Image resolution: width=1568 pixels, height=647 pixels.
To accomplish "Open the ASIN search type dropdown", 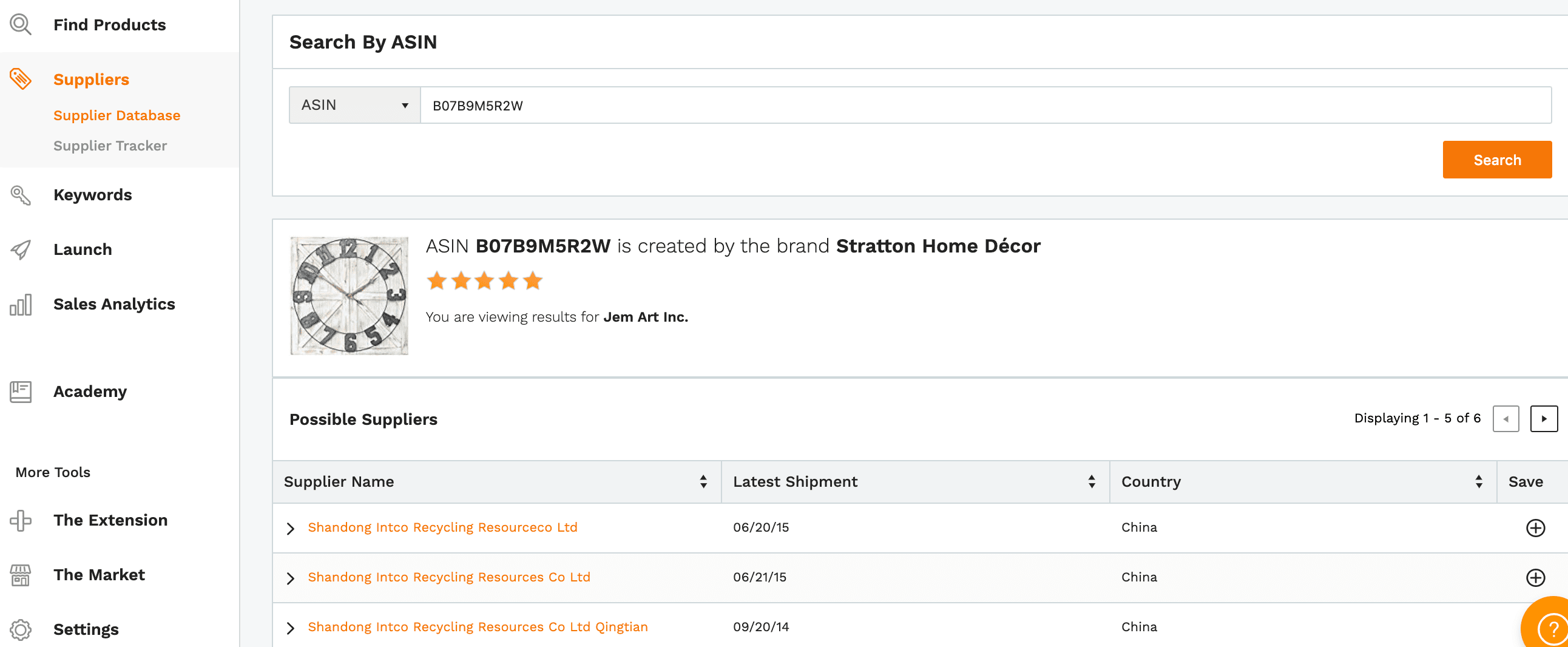I will [354, 105].
